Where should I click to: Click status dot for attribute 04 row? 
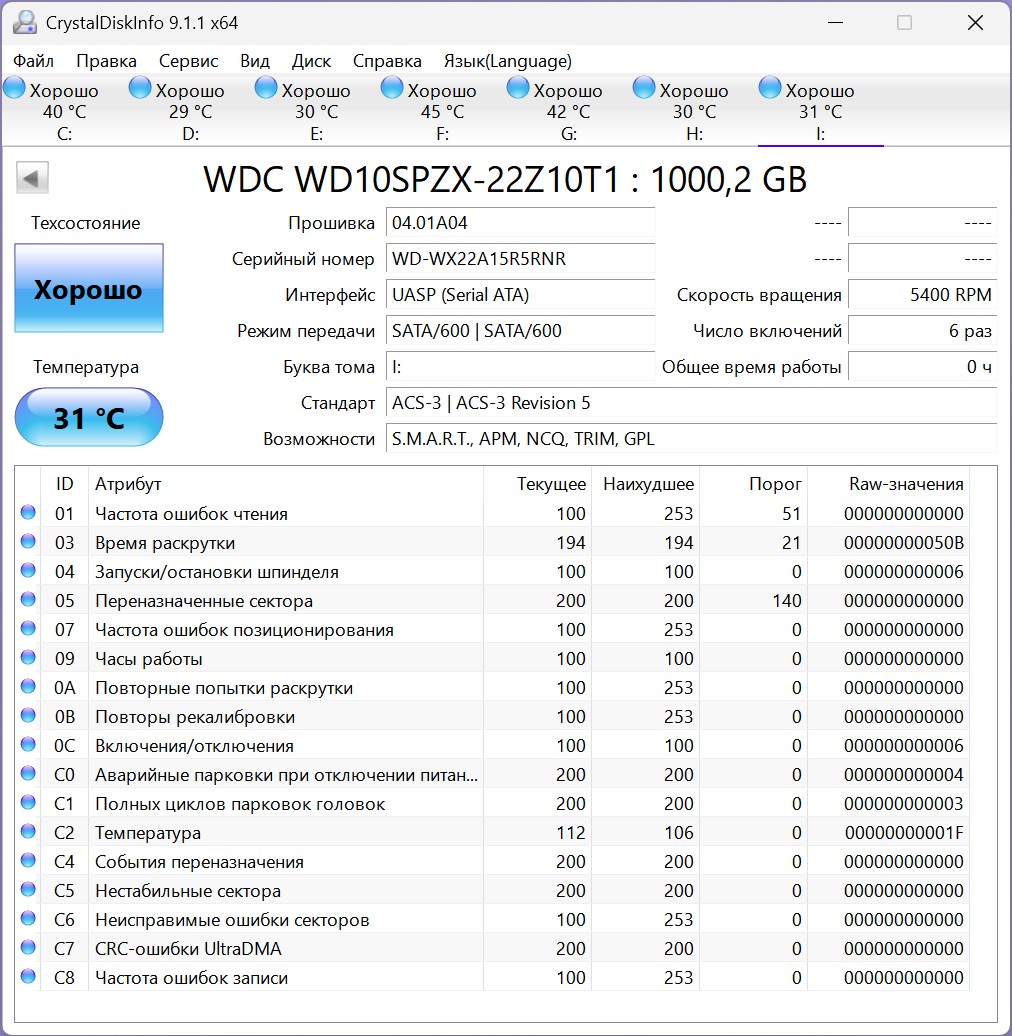click(x=28, y=570)
